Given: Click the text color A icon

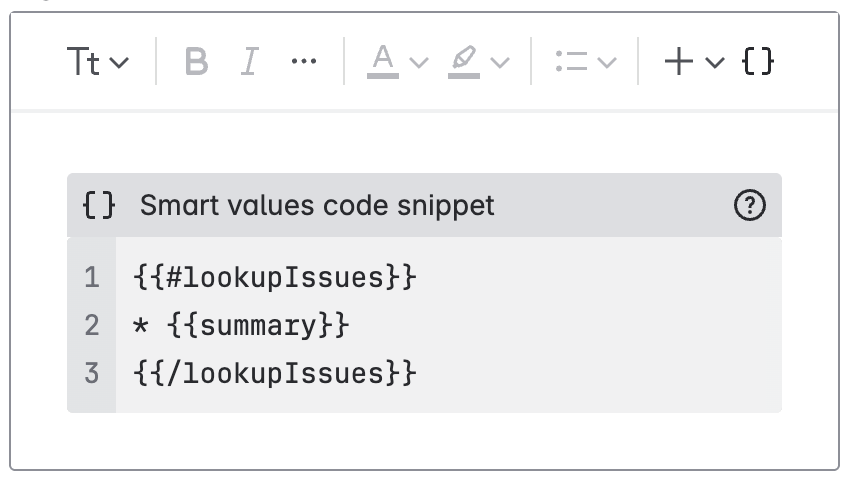Looking at the screenshot, I should click(x=382, y=62).
